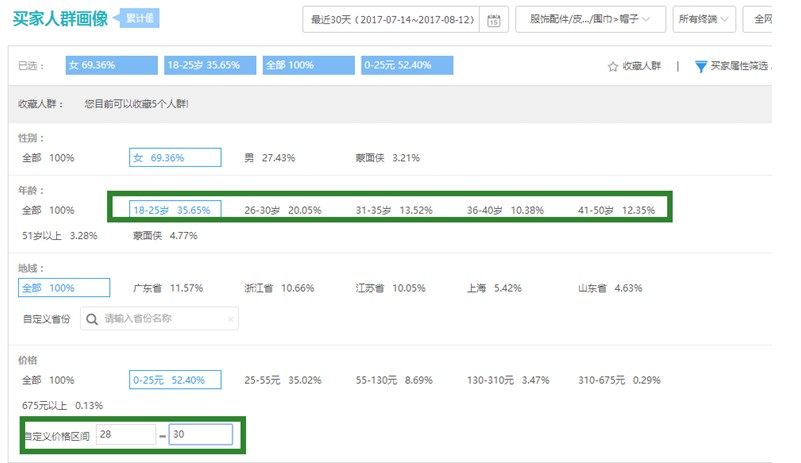Select age 41-50岁 12.35%
The image size is (801, 463).
point(616,210)
